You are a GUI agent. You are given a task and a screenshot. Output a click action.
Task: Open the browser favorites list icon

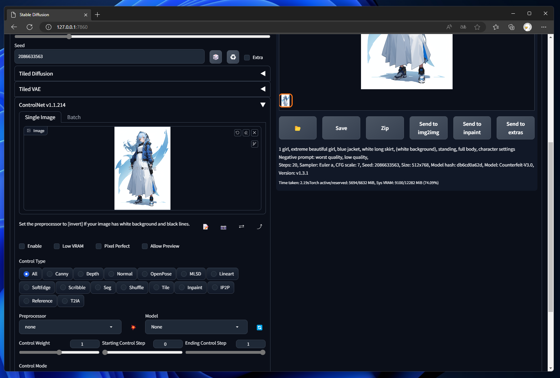point(496,27)
